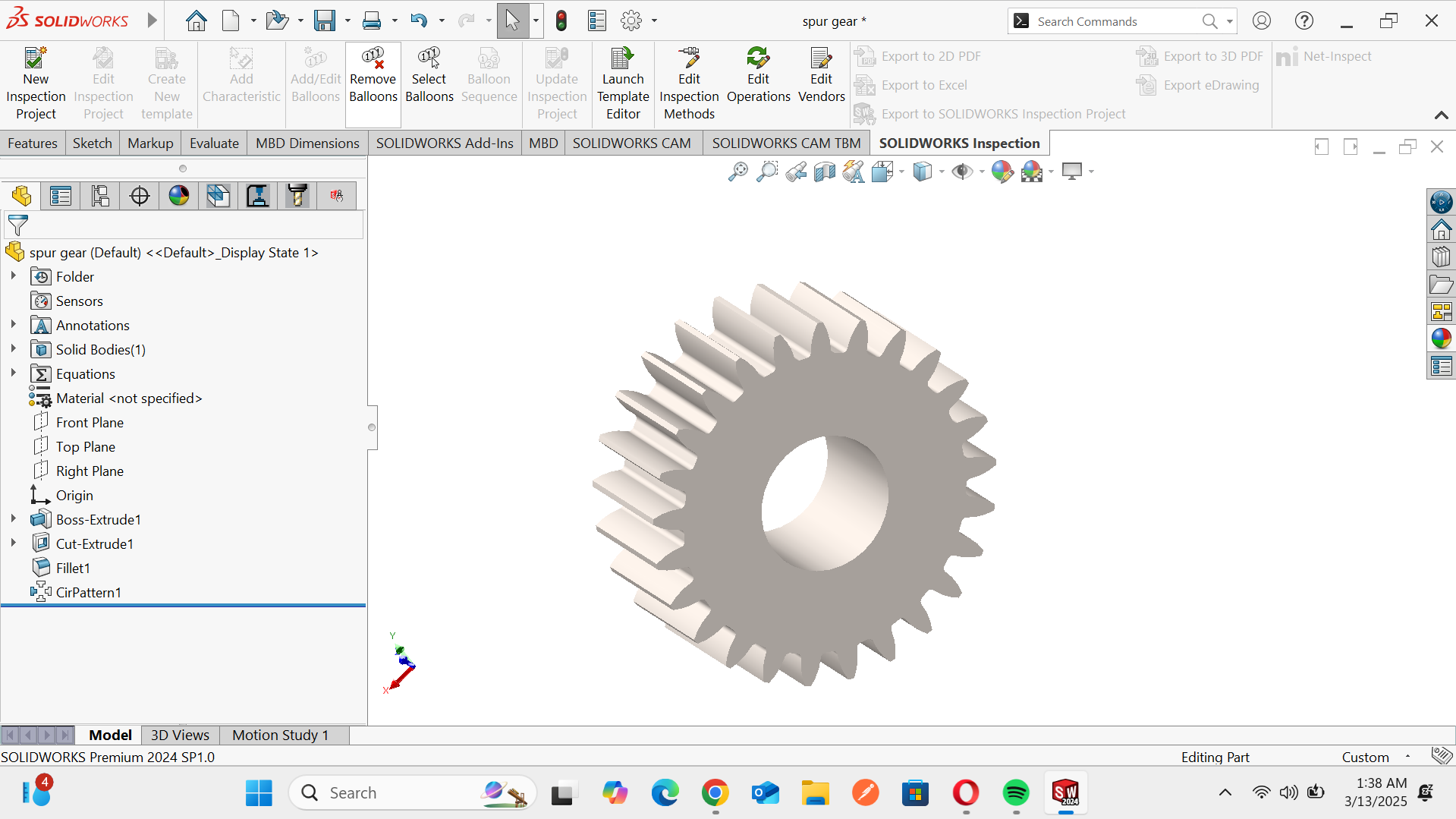This screenshot has width=1456, height=819.
Task: Click the spur gear model
Action: (x=793, y=484)
